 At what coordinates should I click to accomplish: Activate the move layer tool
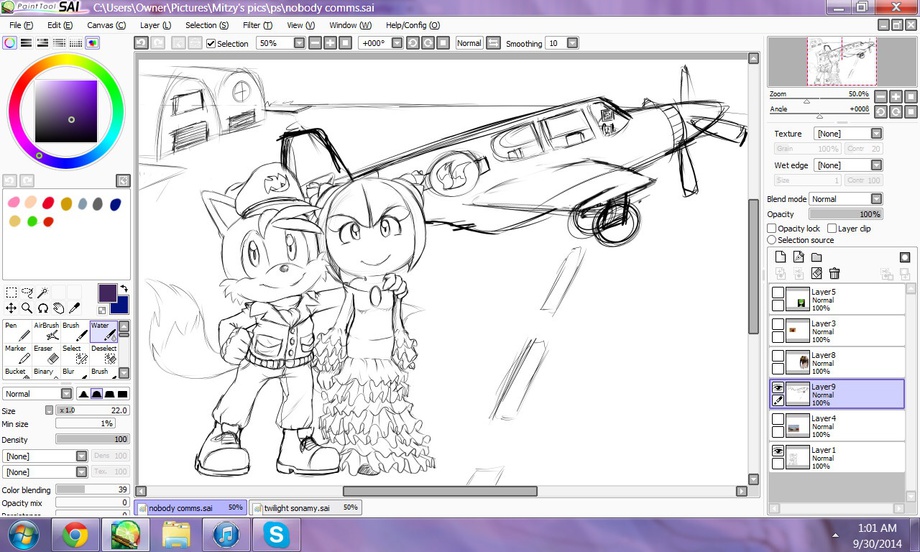pyautogui.click(x=11, y=308)
